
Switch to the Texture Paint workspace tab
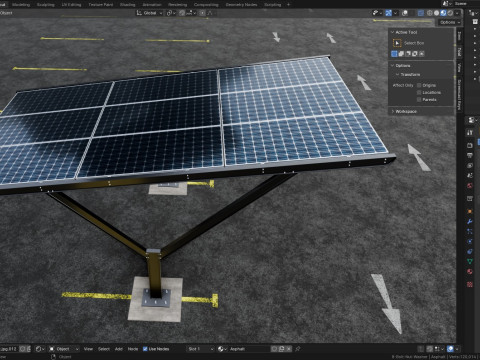[101, 5]
